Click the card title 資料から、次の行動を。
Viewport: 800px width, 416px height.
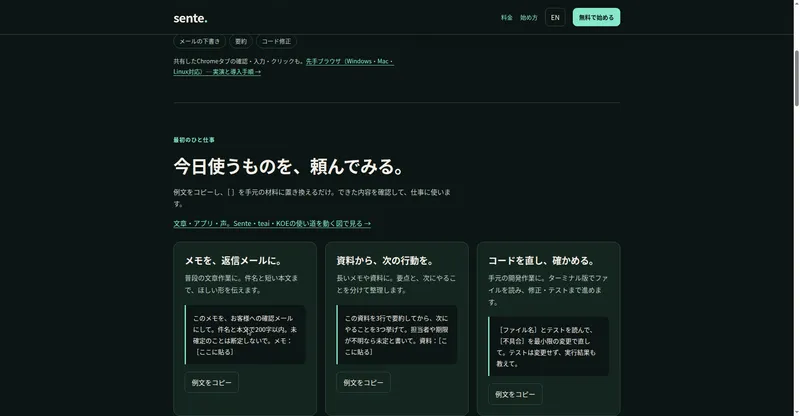click(x=386, y=261)
